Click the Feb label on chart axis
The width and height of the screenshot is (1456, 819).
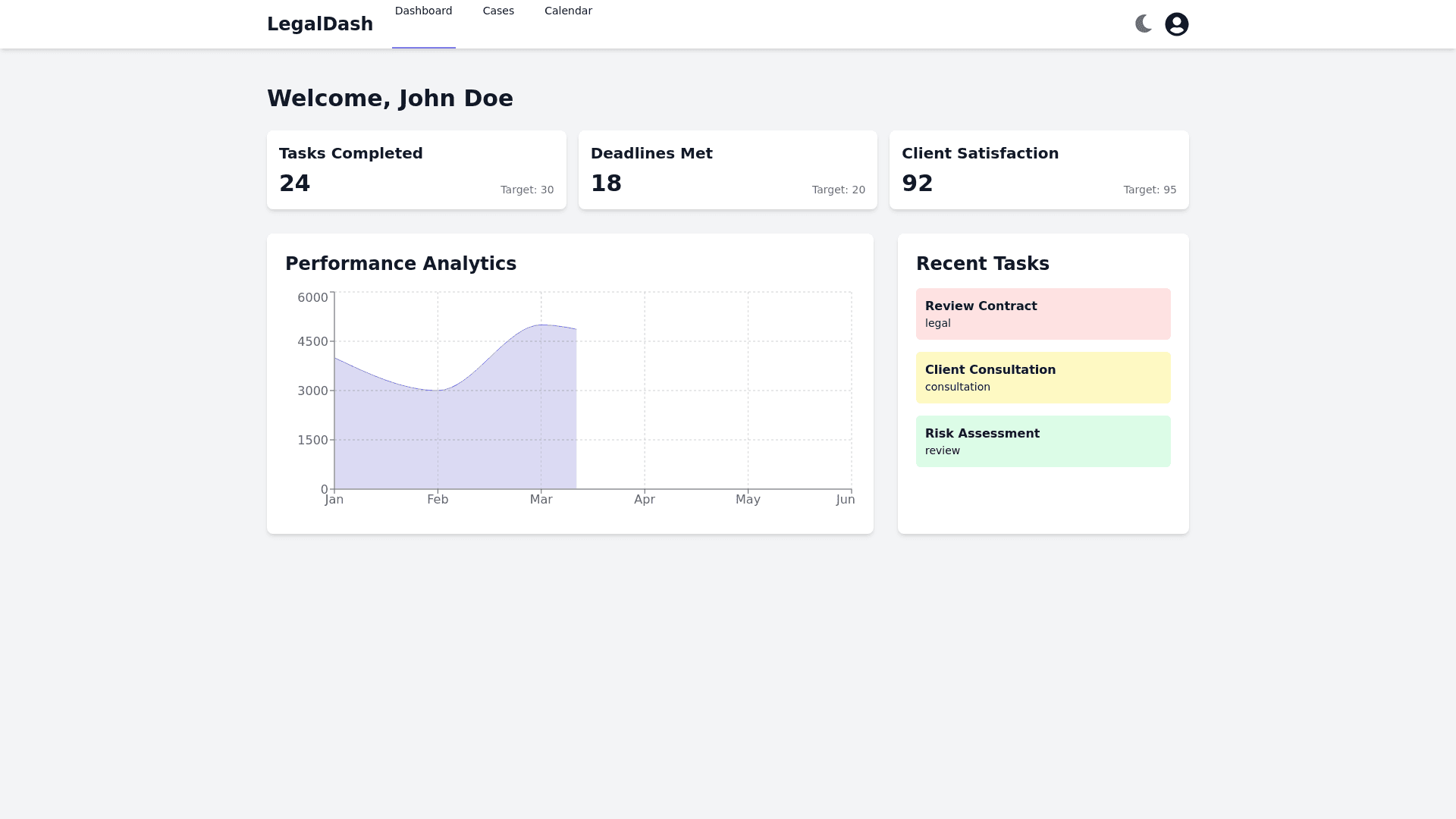438,500
